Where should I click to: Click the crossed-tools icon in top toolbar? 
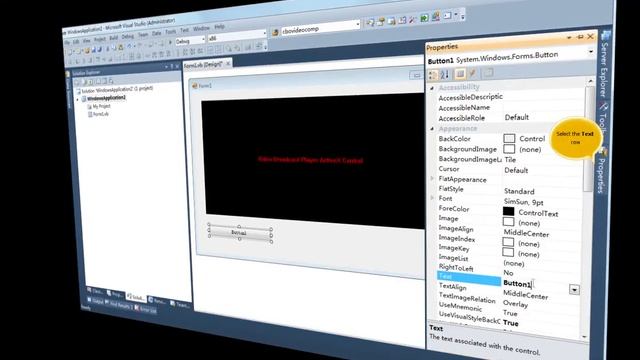pyautogui.click(x=413, y=20)
